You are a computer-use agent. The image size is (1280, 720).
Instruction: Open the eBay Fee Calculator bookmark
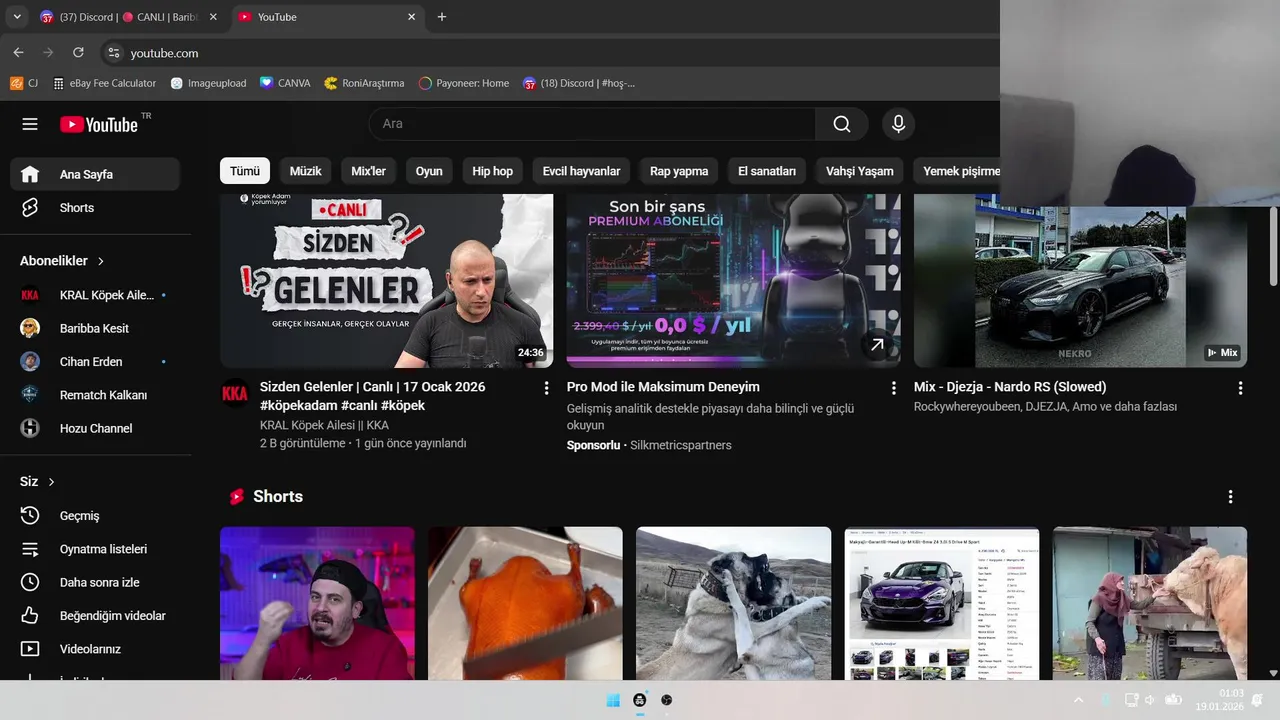coord(105,83)
